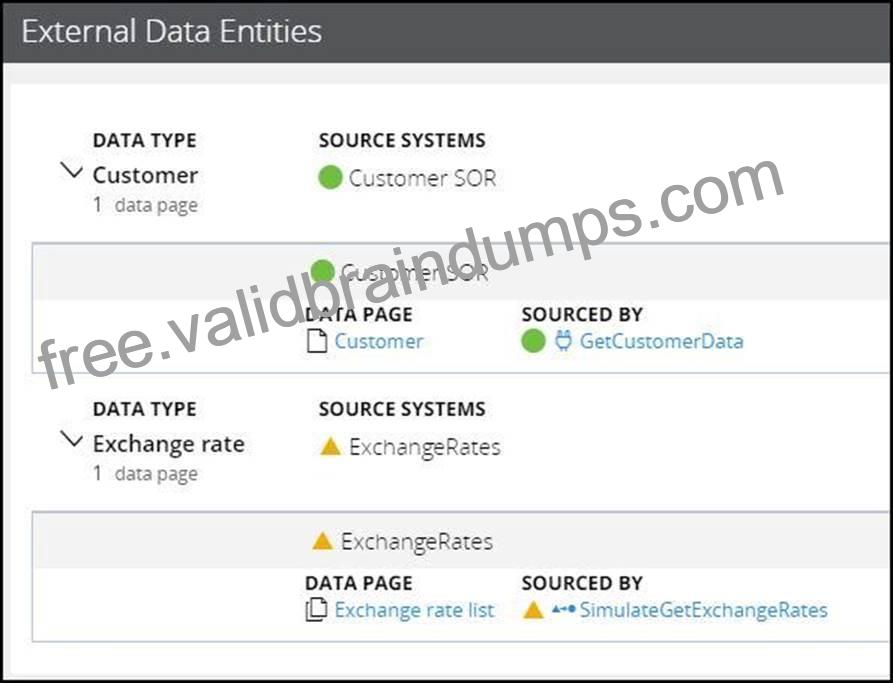Screen dimensions: 893x683
Task: Click the Customer SOR source system label
Action: (x=423, y=178)
